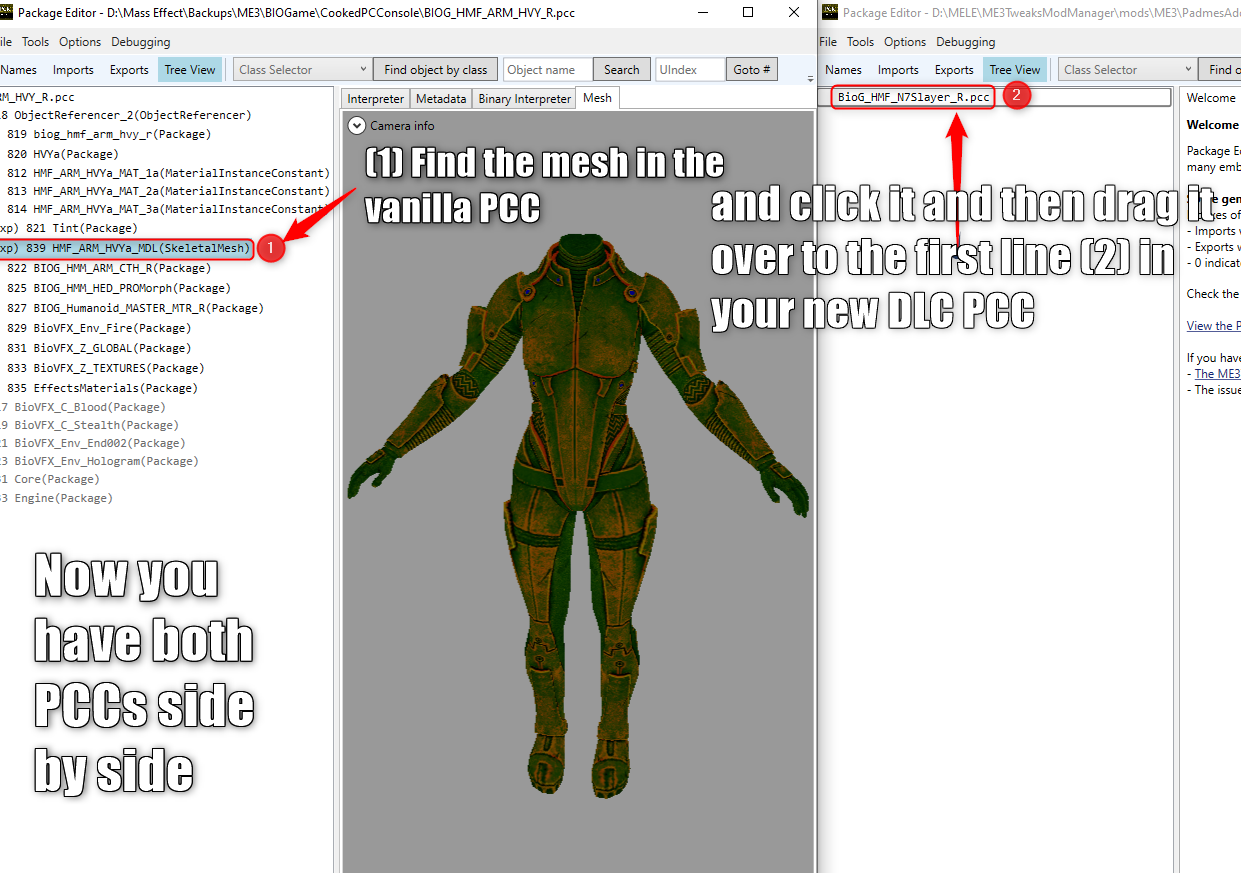Open 'The ME3' link in Welcome panel
This screenshot has width=1241, height=873.
pyautogui.click(x=1218, y=374)
